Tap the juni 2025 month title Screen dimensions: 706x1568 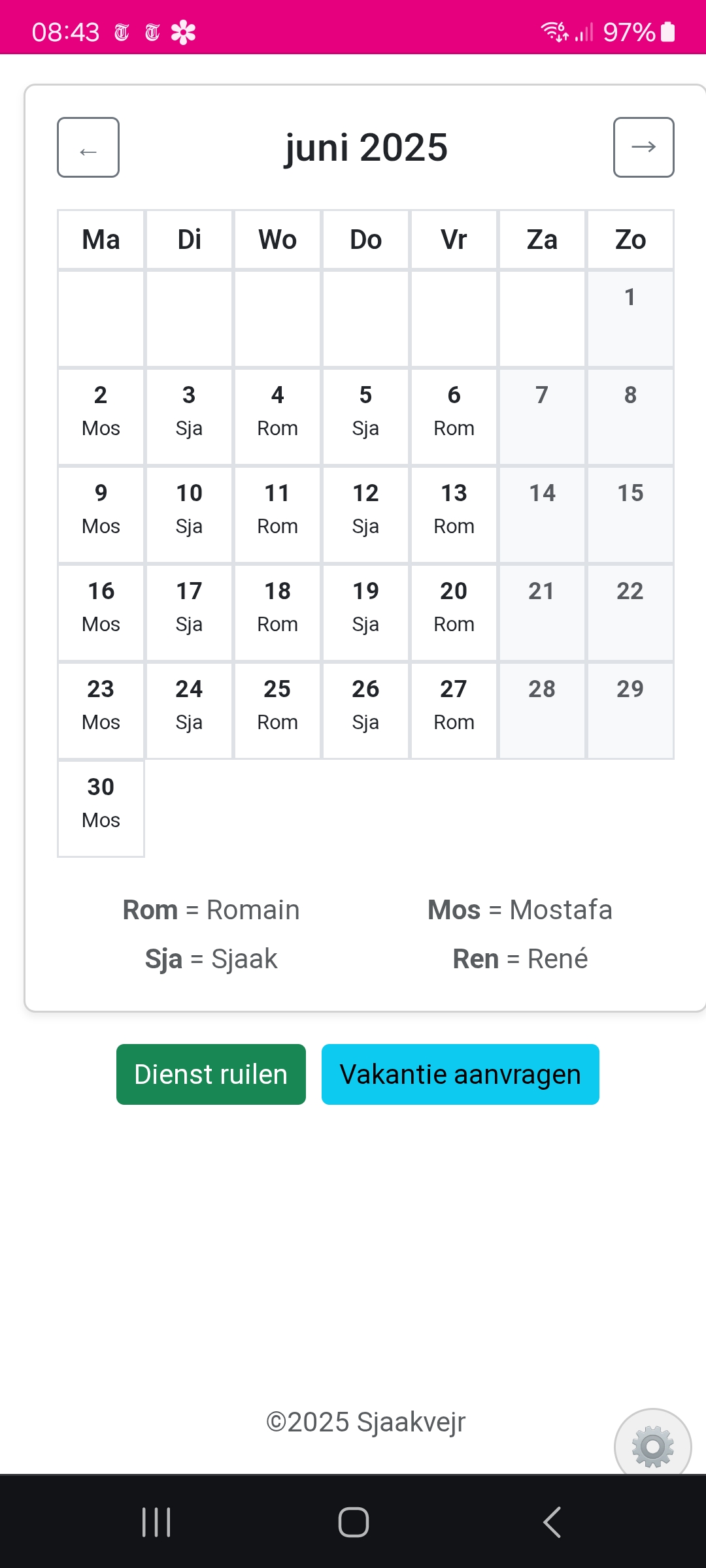pyautogui.click(x=366, y=148)
